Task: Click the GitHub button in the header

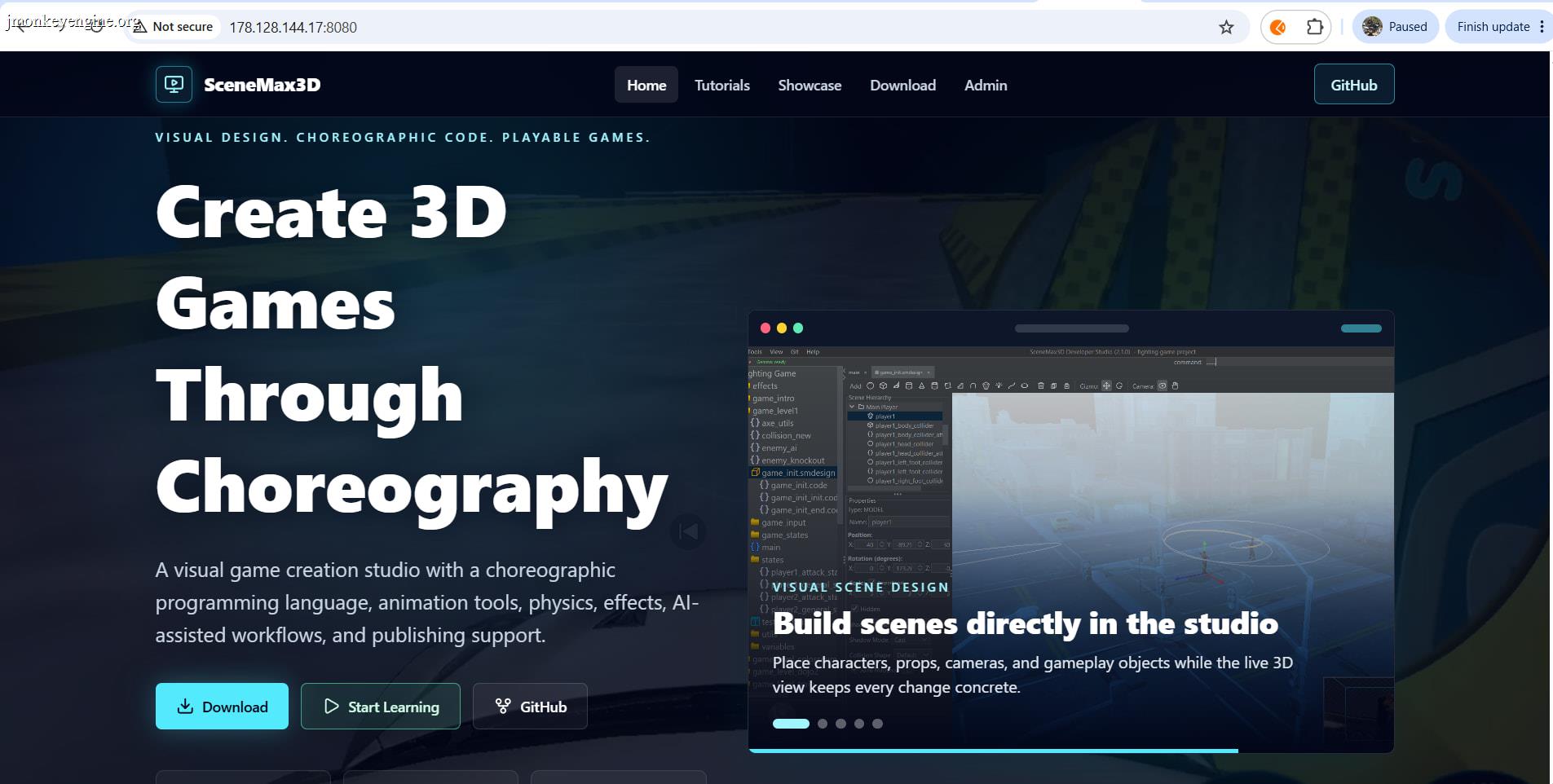Action: click(x=1354, y=84)
